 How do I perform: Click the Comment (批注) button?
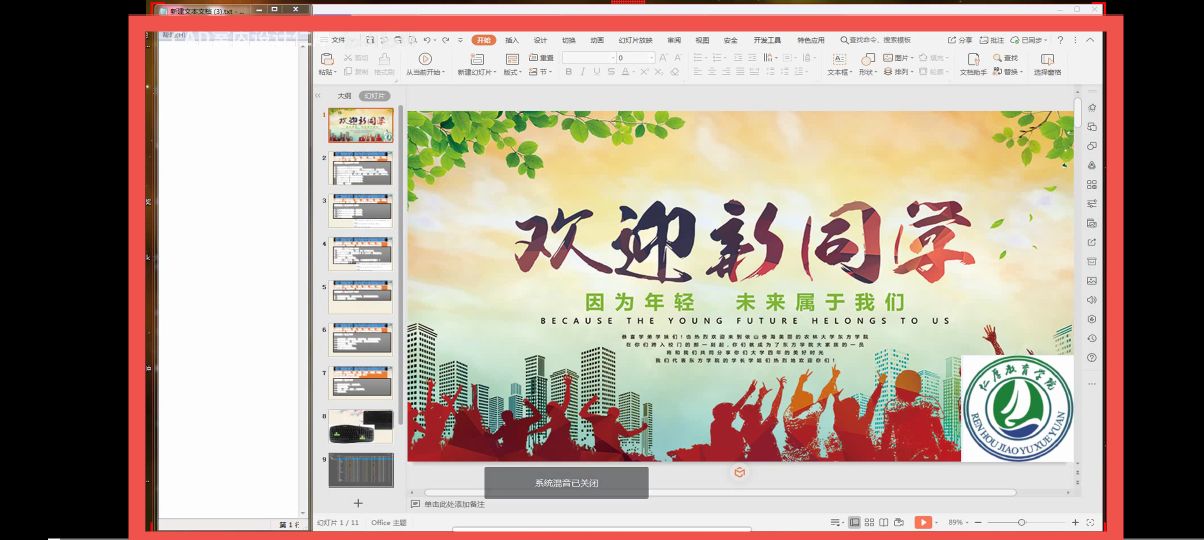click(992, 40)
